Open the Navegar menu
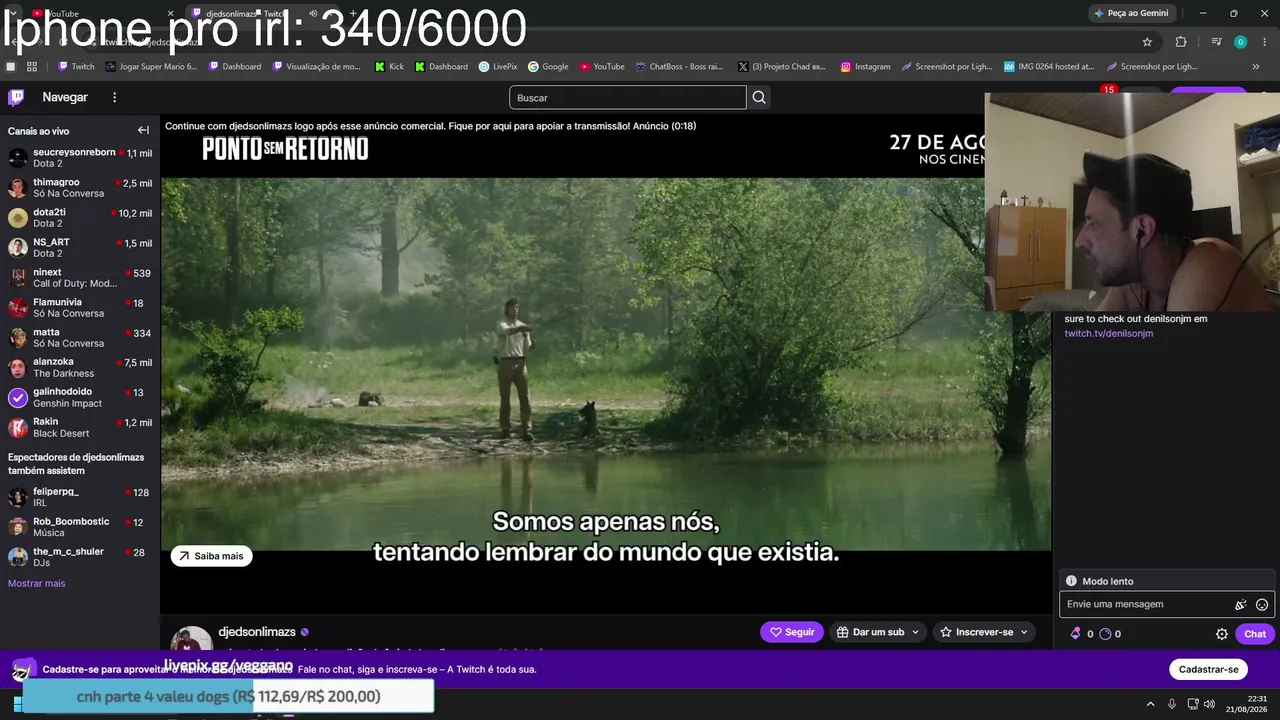 tap(65, 97)
